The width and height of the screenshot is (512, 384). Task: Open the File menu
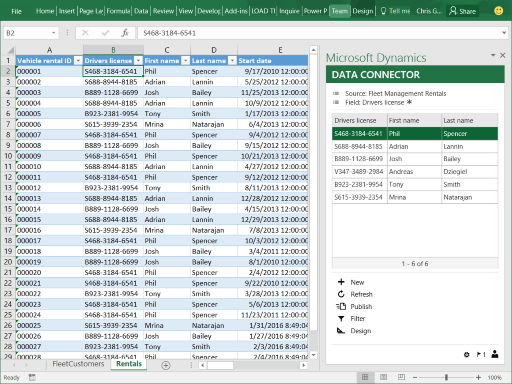(16, 11)
